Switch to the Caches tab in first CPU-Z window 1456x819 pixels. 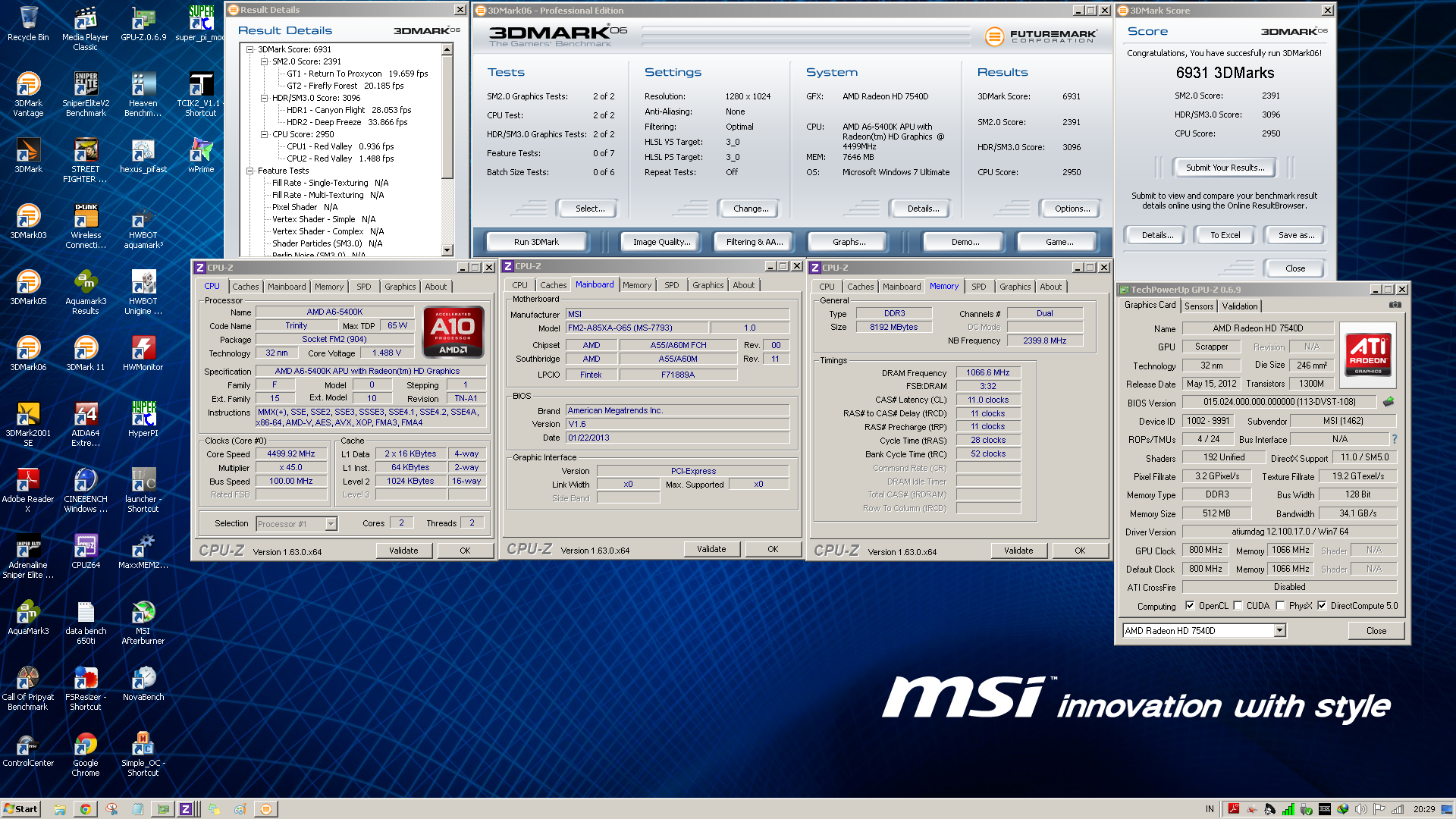(245, 287)
